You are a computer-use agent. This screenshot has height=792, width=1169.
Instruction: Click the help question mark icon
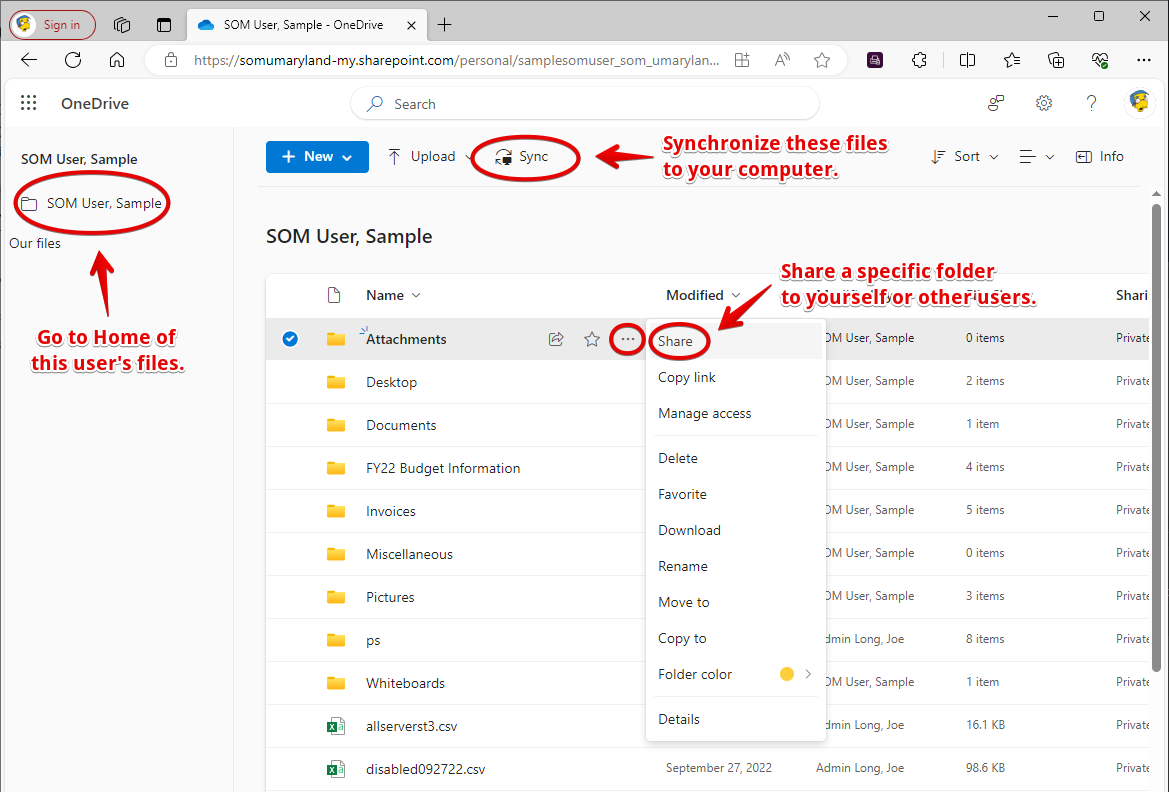coord(1092,103)
